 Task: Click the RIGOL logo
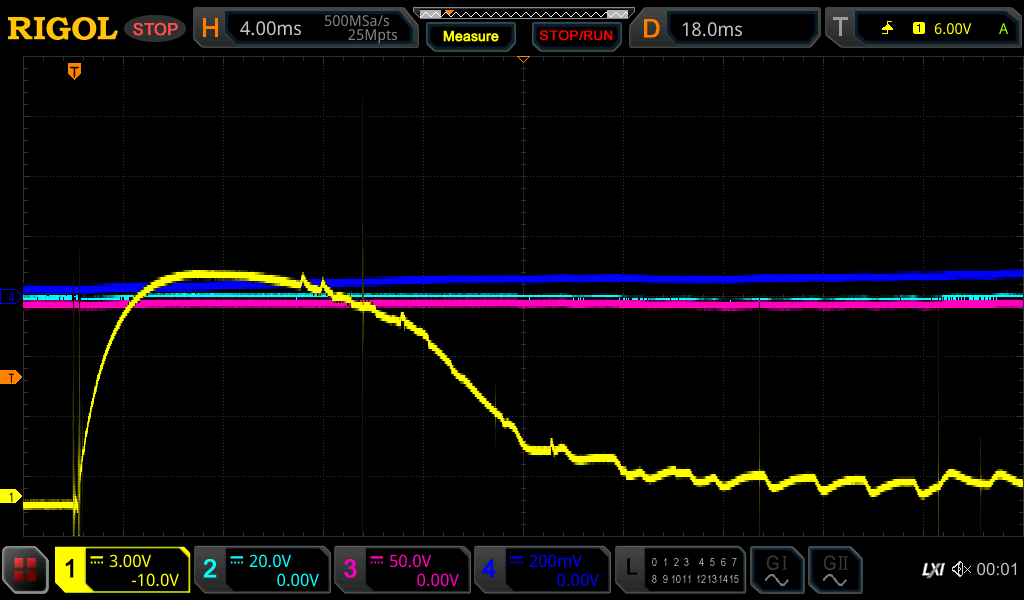click(x=62, y=29)
